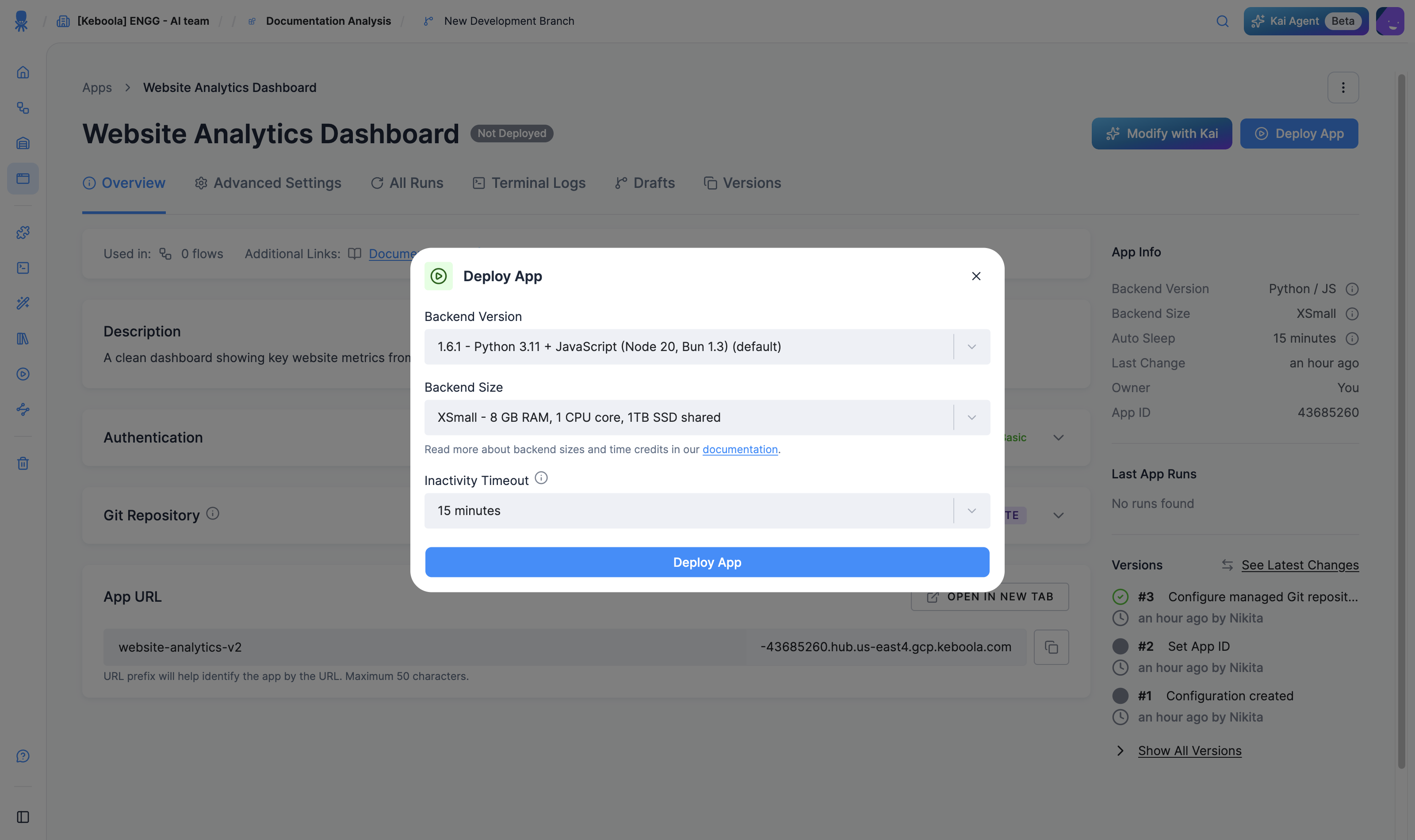Click the Auto Sleep info icon in App Info
Viewport: 1415px width, 840px height.
1352,339
